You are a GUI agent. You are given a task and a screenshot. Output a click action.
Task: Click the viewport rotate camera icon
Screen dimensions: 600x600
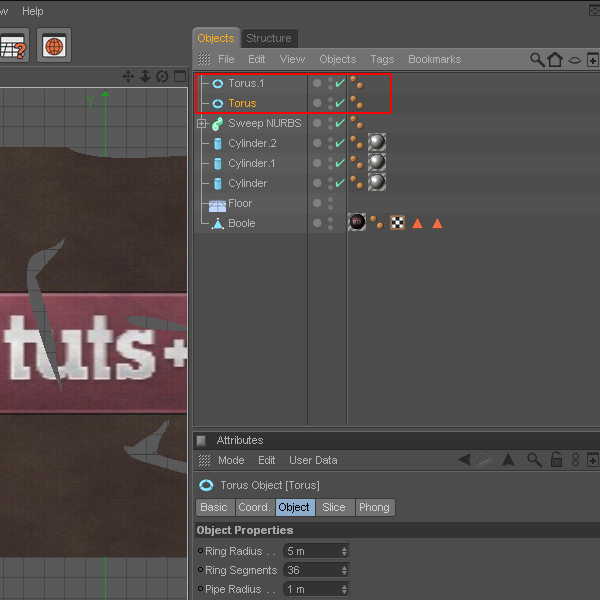click(x=162, y=77)
